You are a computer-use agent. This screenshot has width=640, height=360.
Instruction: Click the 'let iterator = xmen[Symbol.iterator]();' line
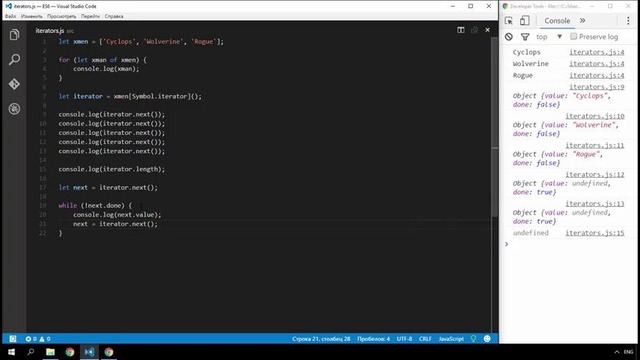coord(130,96)
